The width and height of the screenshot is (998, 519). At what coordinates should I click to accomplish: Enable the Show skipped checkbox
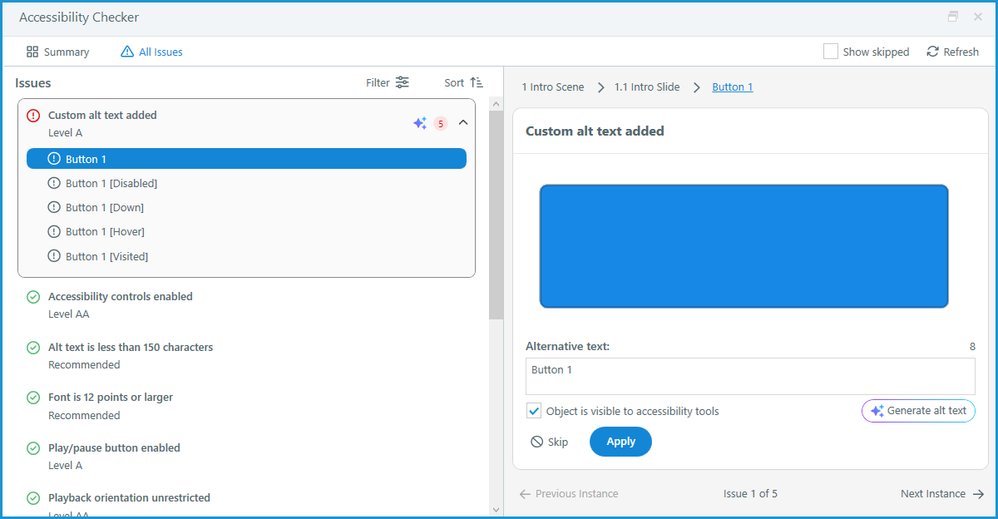830,51
